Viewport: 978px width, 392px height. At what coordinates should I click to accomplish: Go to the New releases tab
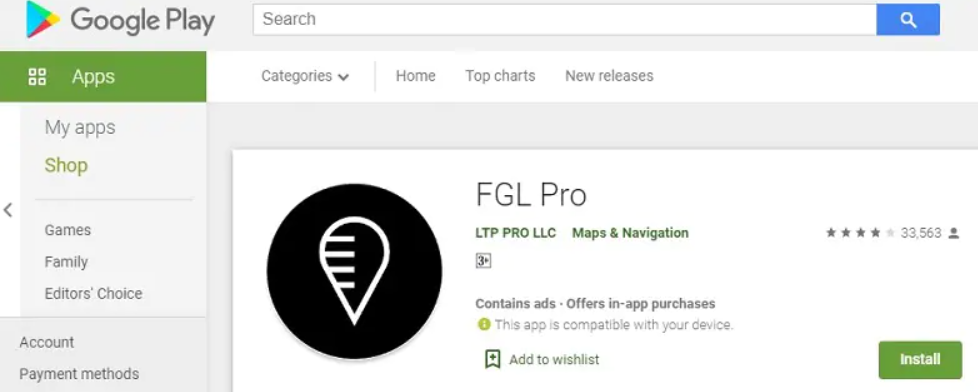[609, 76]
